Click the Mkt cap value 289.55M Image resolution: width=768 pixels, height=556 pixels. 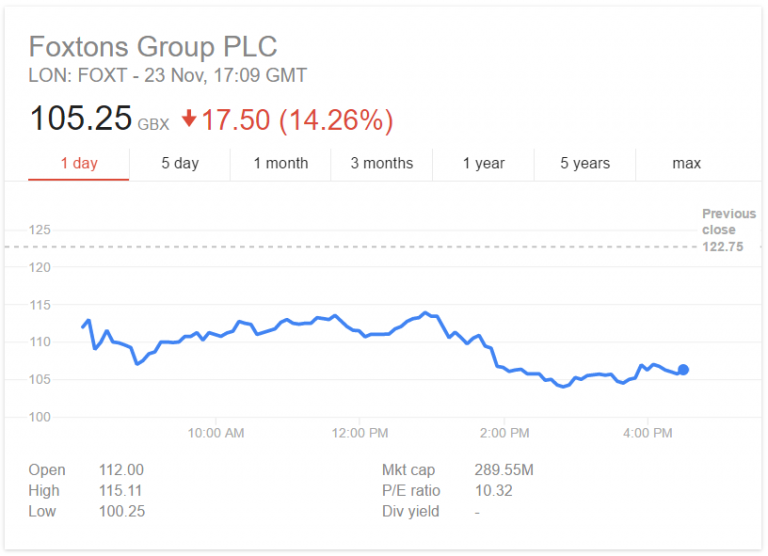504,470
